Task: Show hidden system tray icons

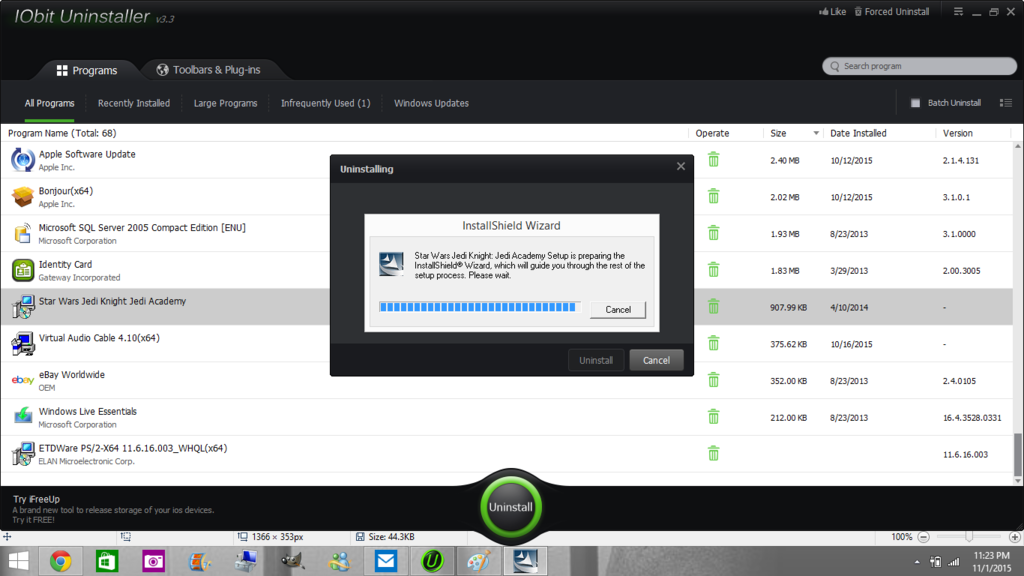Action: tap(917, 562)
